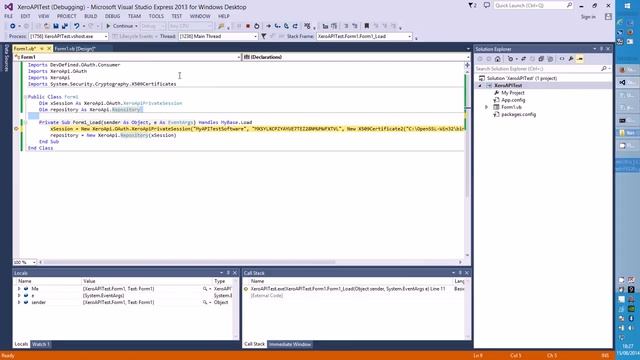Select the Call Stack tab

pyautogui.click(x=254, y=344)
